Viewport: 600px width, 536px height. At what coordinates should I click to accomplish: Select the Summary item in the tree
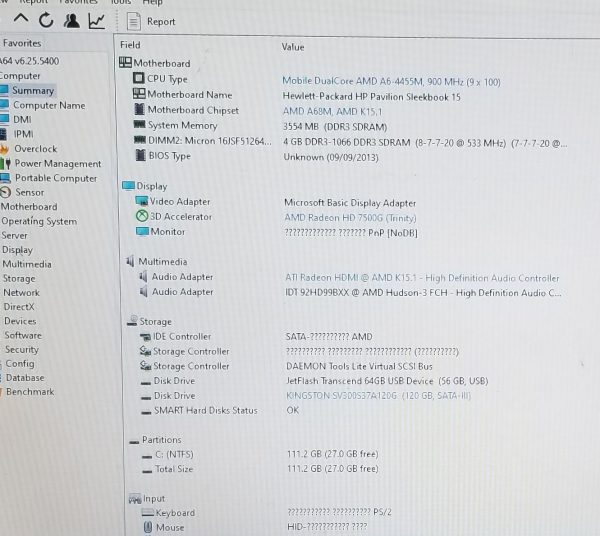pos(32,91)
